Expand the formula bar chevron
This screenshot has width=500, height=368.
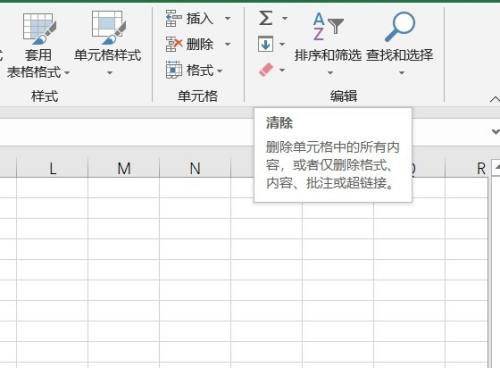pyautogui.click(x=495, y=132)
